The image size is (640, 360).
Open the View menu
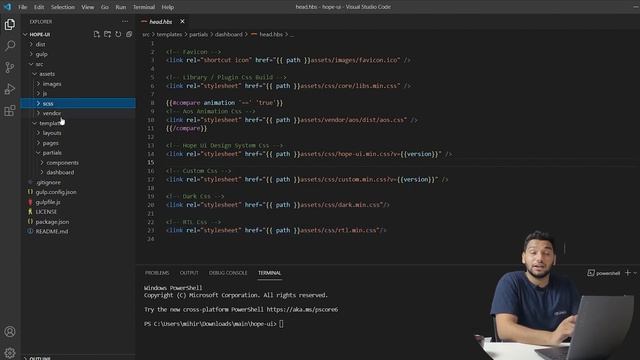coord(87,7)
